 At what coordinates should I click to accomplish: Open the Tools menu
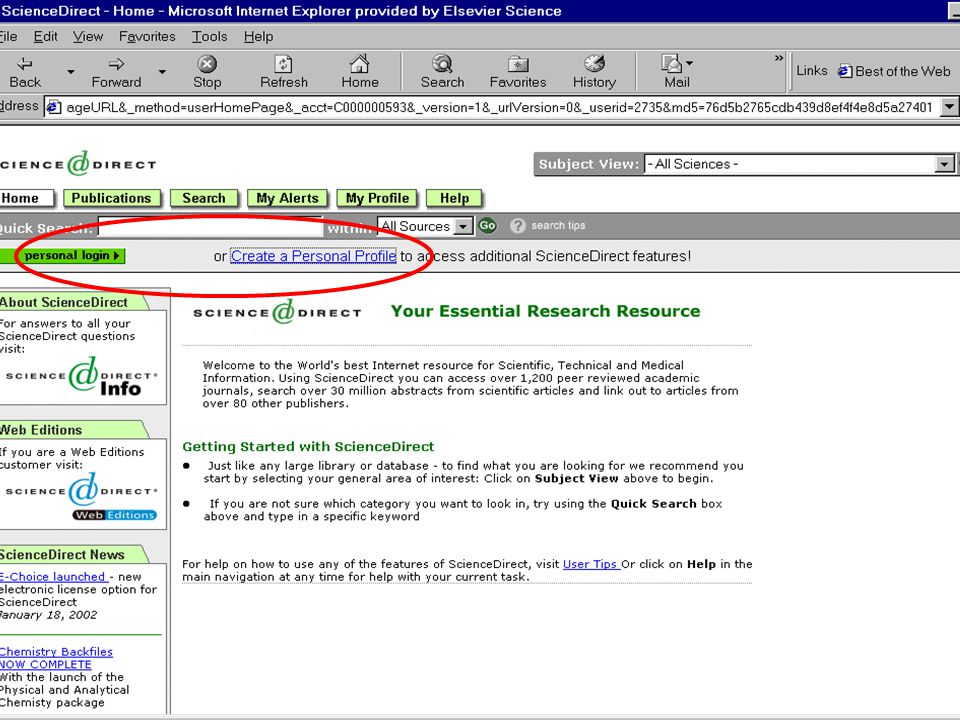pos(209,37)
